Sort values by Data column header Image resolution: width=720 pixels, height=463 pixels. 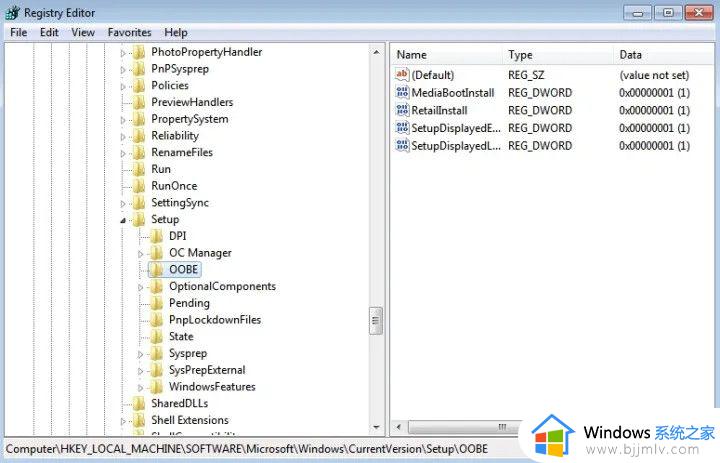click(x=664, y=55)
